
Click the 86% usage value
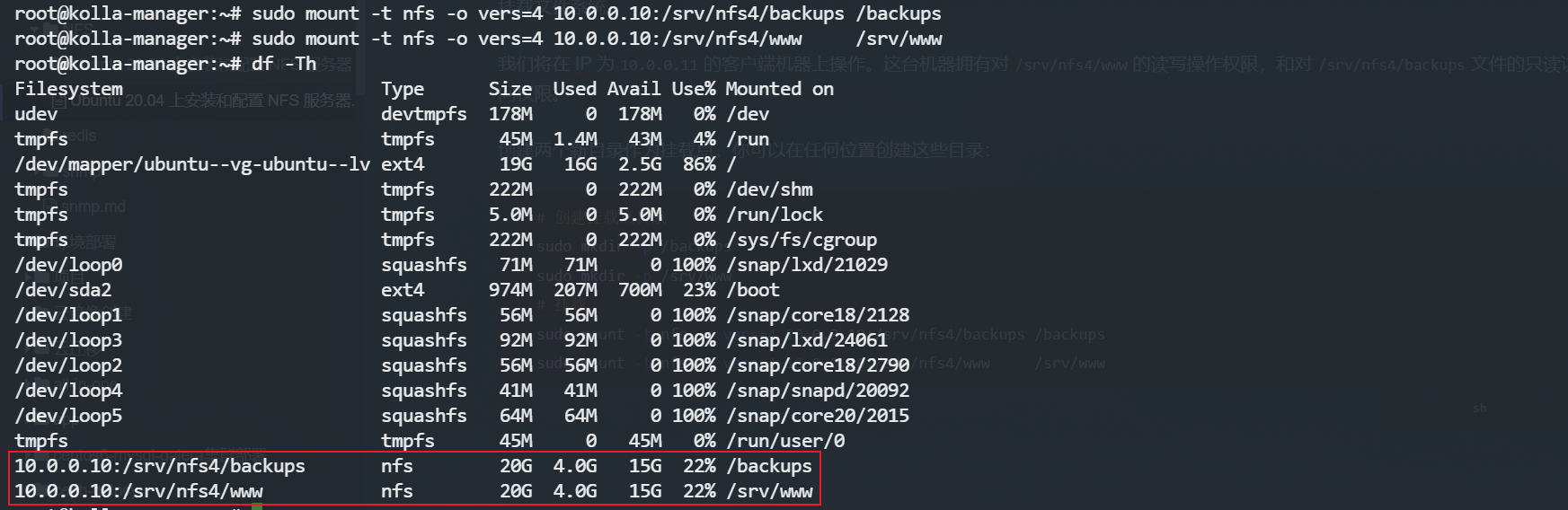point(699,164)
